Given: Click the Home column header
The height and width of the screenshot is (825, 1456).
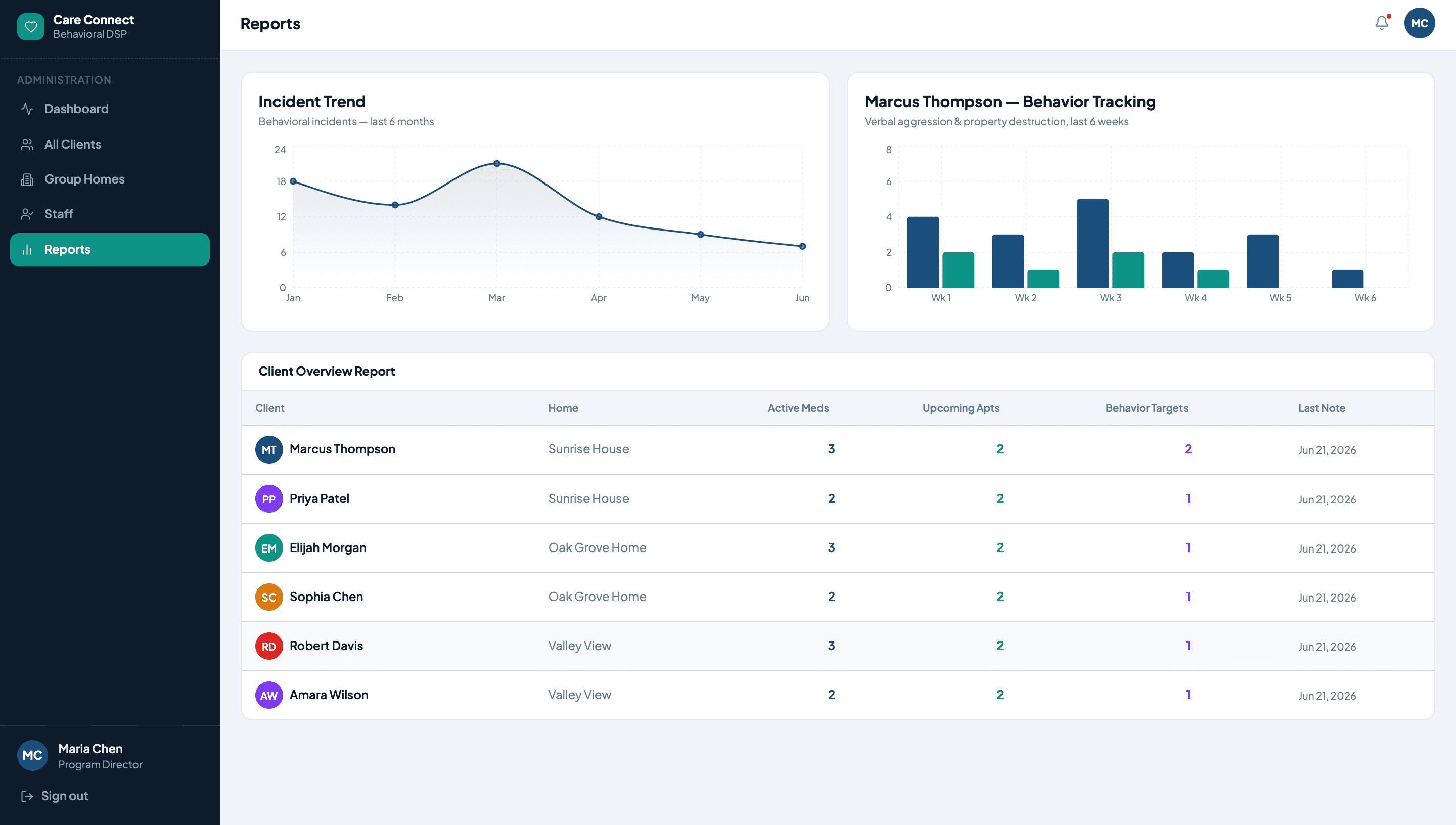Looking at the screenshot, I should 563,408.
